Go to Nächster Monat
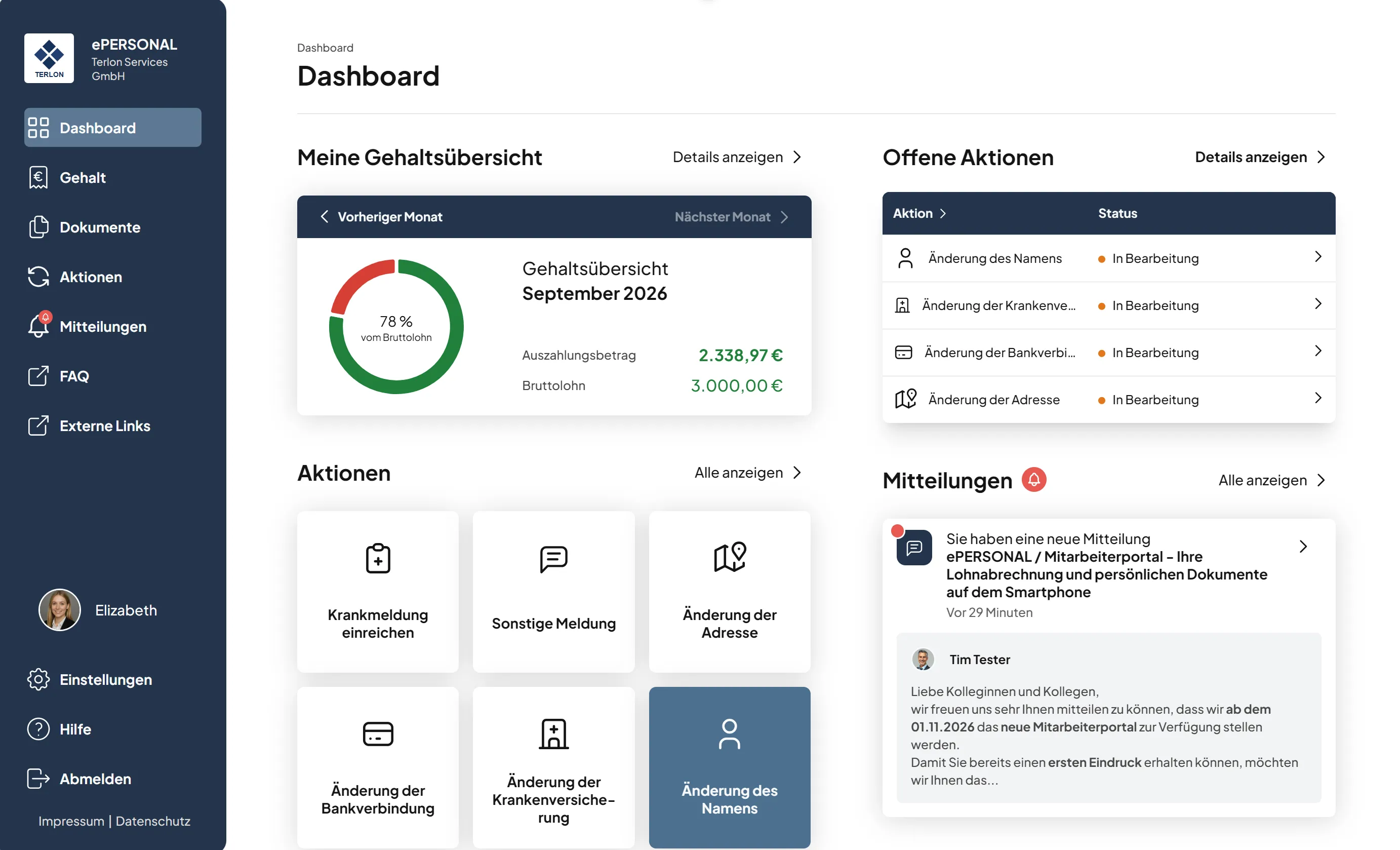This screenshot has height=850, width=1400. 732,217
